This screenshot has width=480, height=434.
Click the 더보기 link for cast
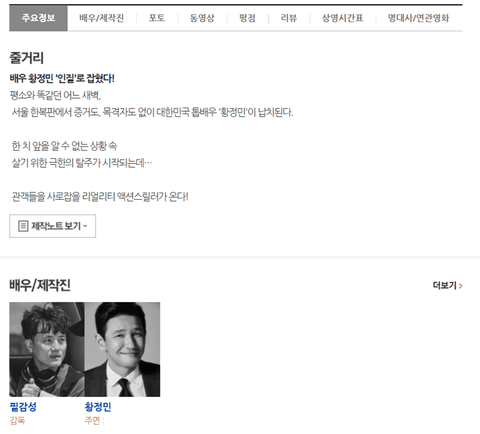pyautogui.click(x=447, y=286)
